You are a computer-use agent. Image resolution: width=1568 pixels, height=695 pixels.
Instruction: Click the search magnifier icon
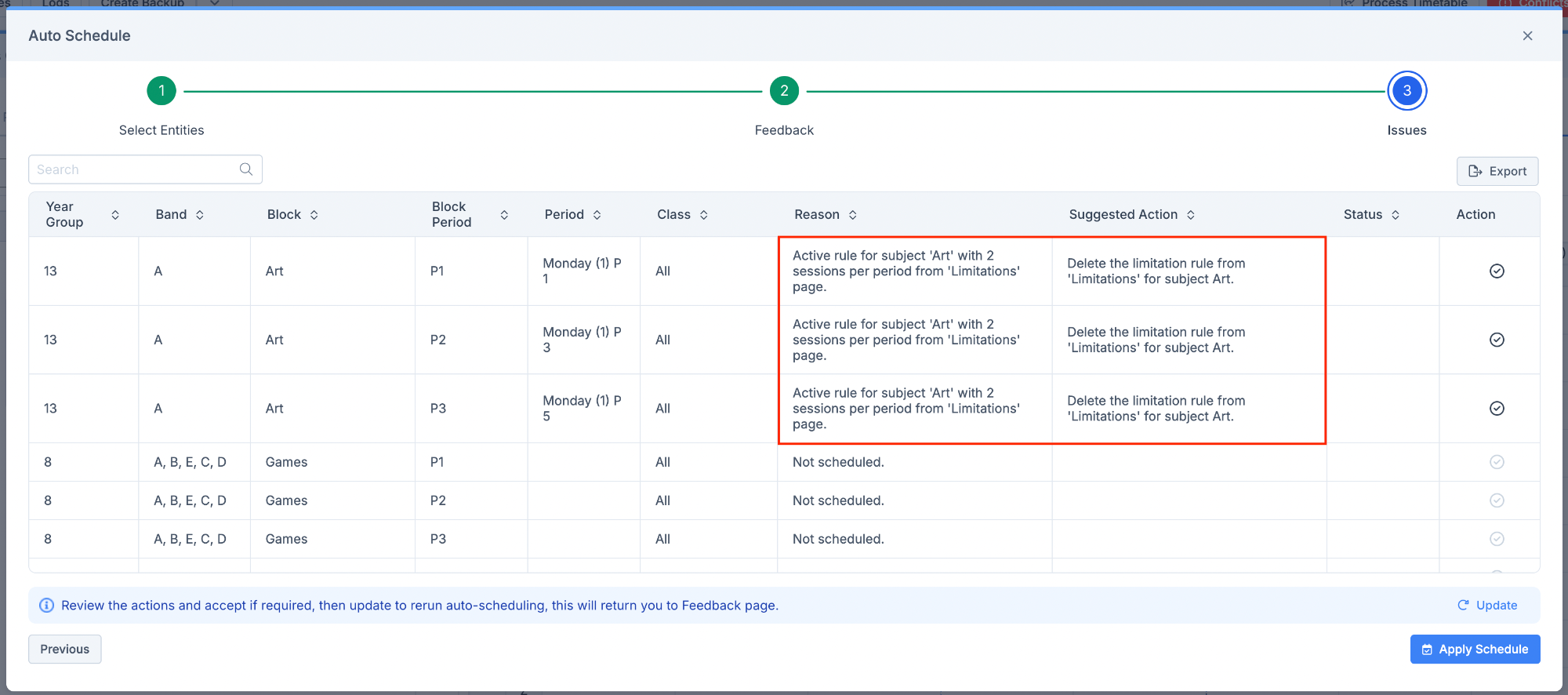point(246,169)
